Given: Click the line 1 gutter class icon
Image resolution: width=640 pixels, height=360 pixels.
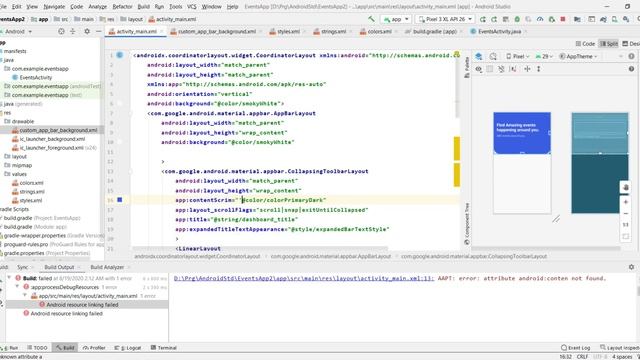Looking at the screenshot, I should point(120,55).
